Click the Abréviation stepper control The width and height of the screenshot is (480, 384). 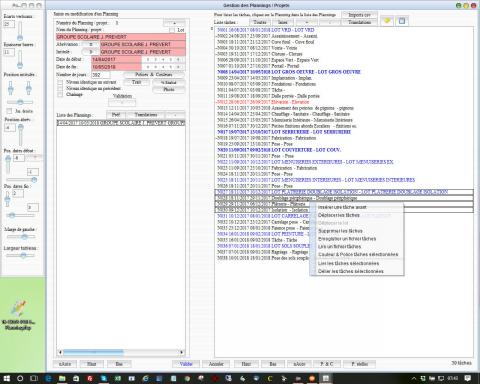90,44
